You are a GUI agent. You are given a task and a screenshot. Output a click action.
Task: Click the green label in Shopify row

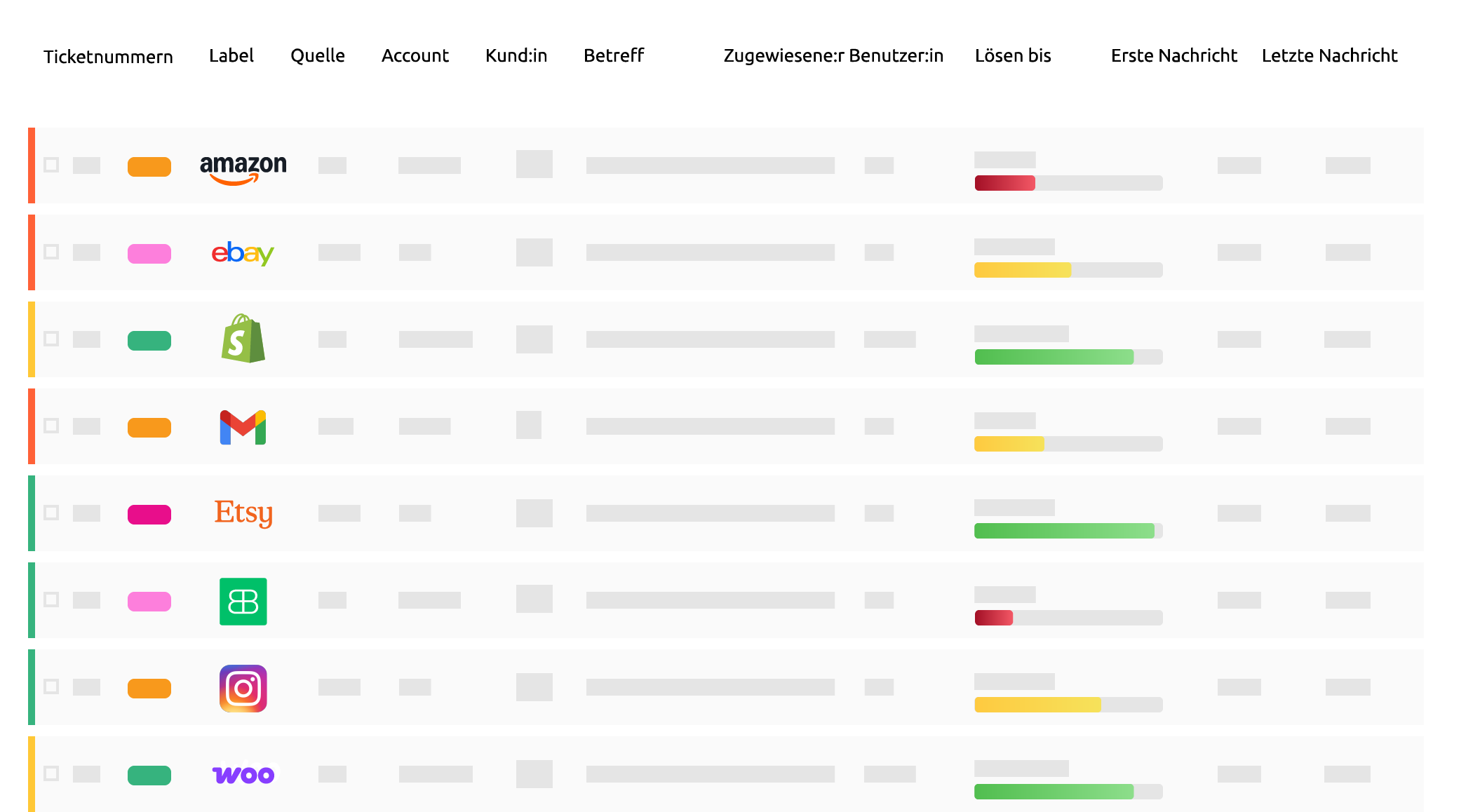(149, 341)
